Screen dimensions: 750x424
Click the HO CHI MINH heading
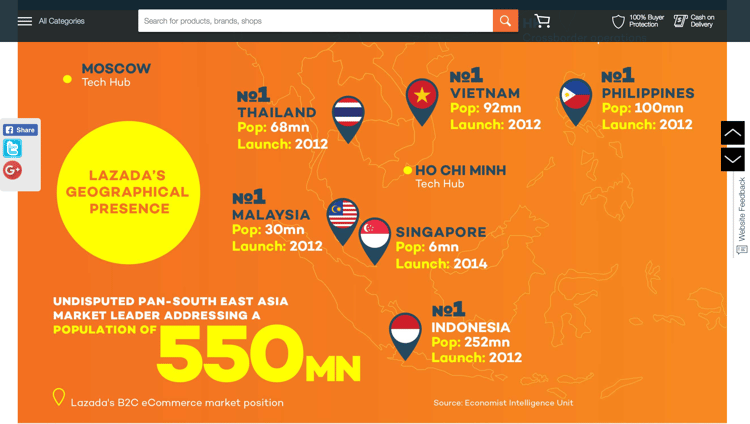461,170
